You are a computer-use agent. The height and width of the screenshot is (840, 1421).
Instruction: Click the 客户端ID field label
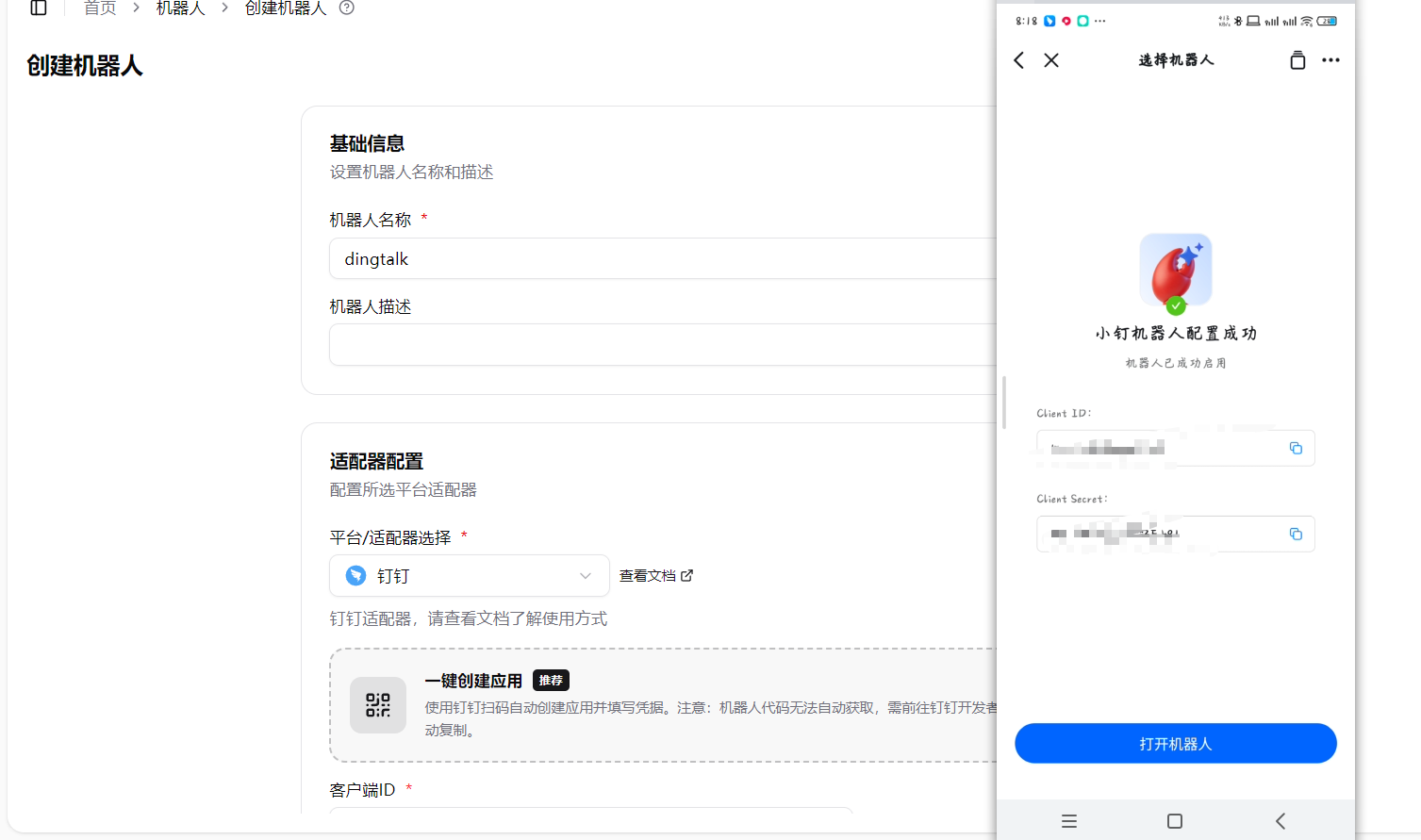(362, 790)
